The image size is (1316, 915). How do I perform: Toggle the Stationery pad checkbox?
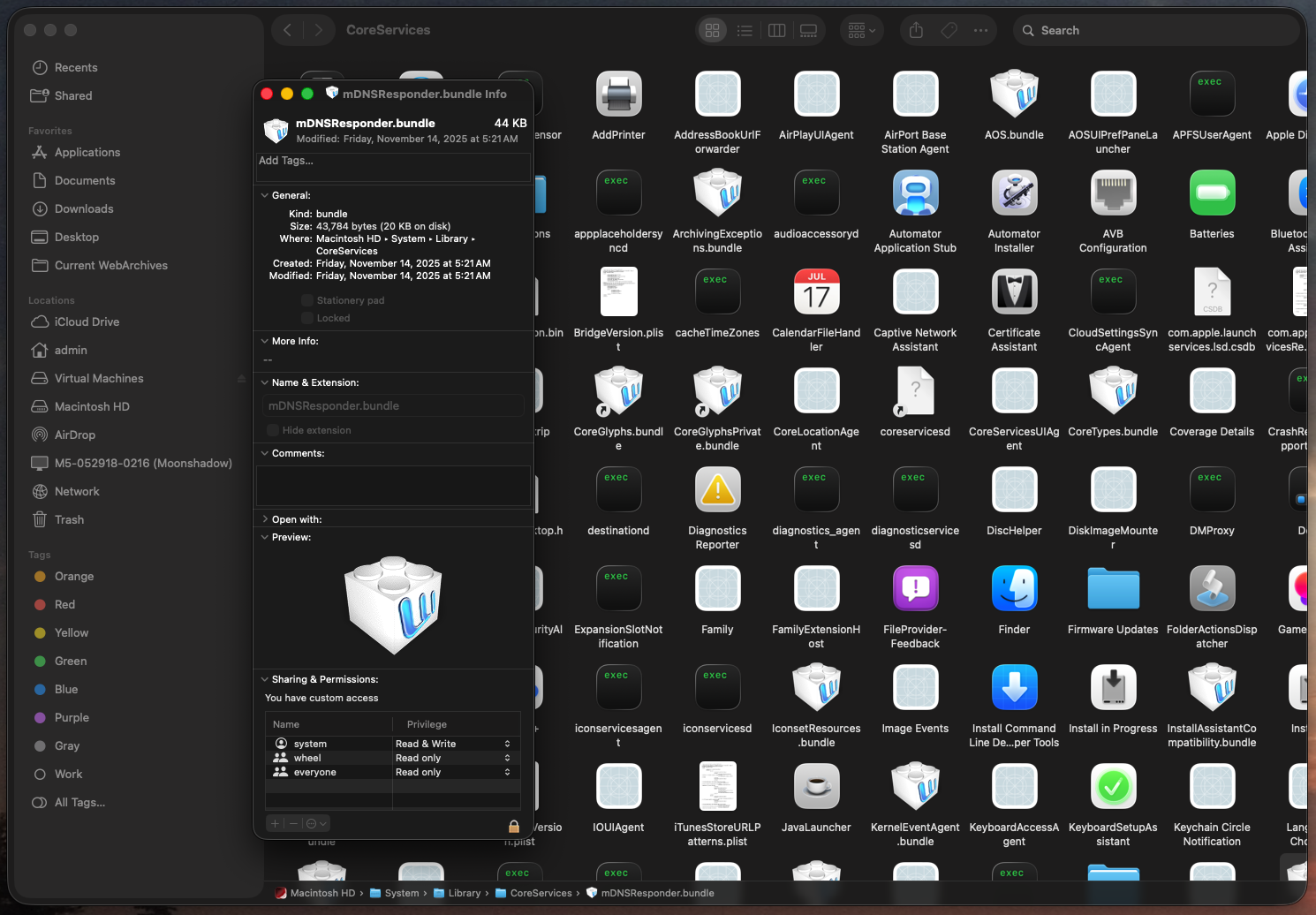tap(307, 300)
